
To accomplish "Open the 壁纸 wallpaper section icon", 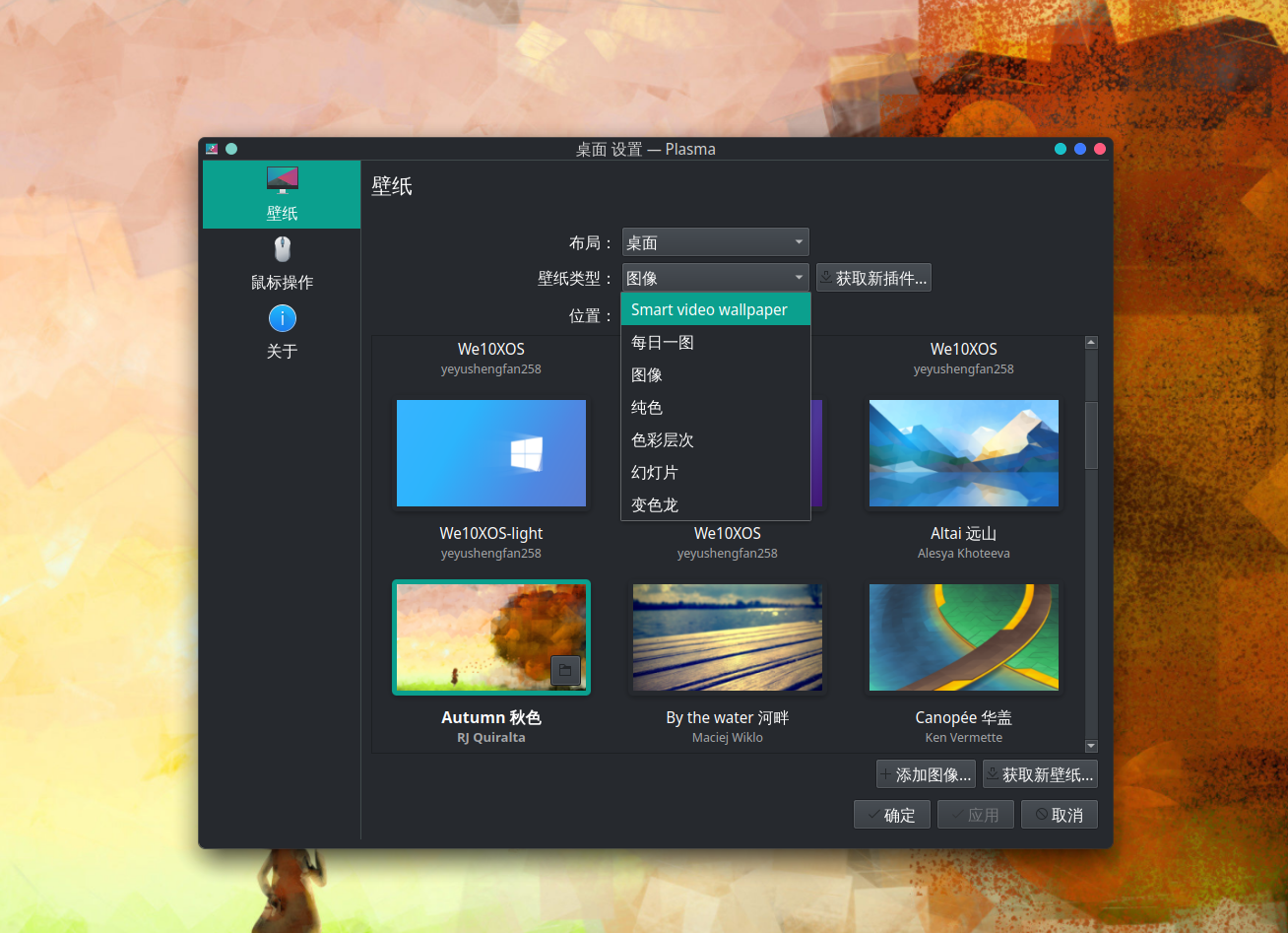I will pyautogui.click(x=282, y=180).
